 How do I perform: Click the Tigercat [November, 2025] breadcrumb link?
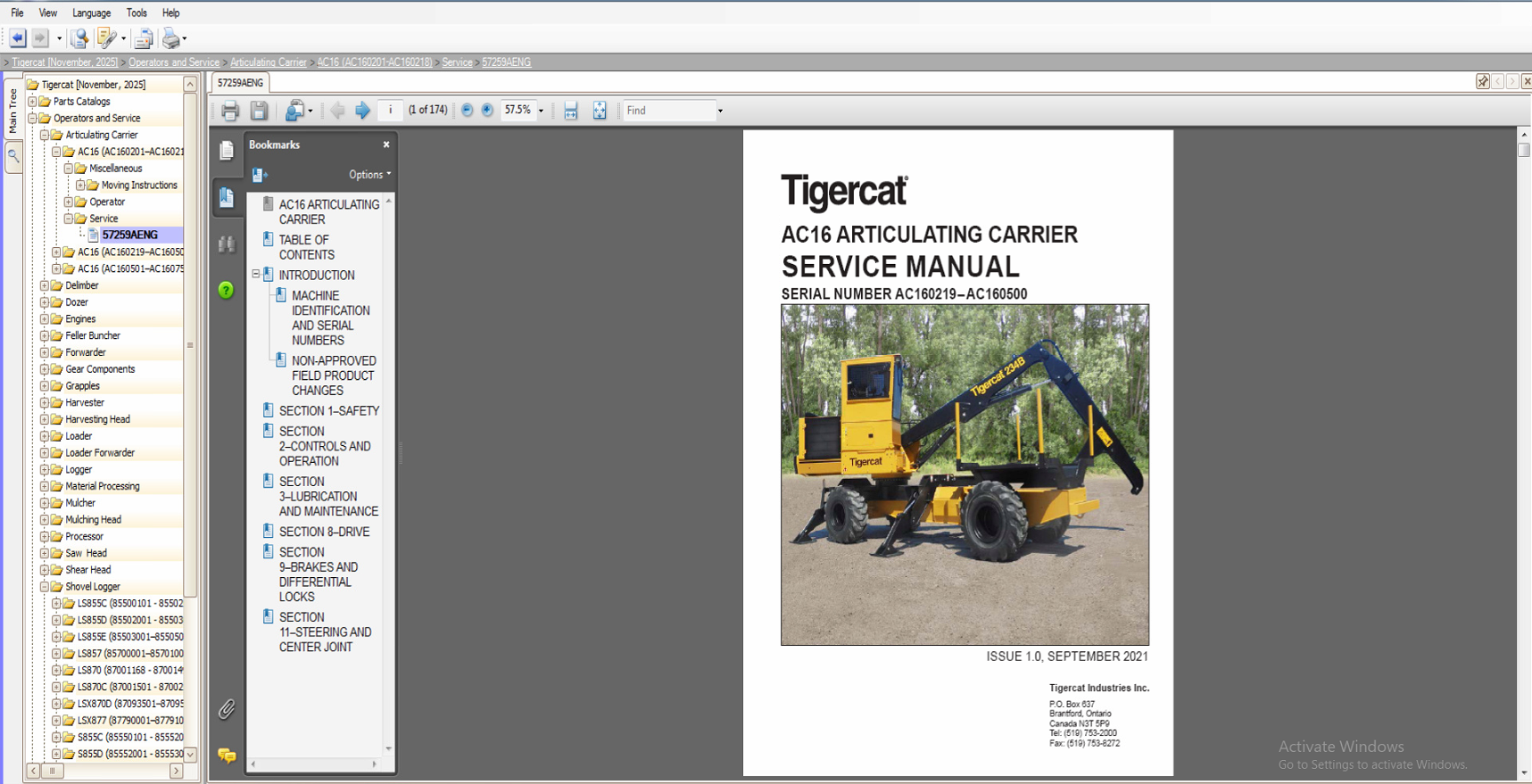click(x=65, y=62)
